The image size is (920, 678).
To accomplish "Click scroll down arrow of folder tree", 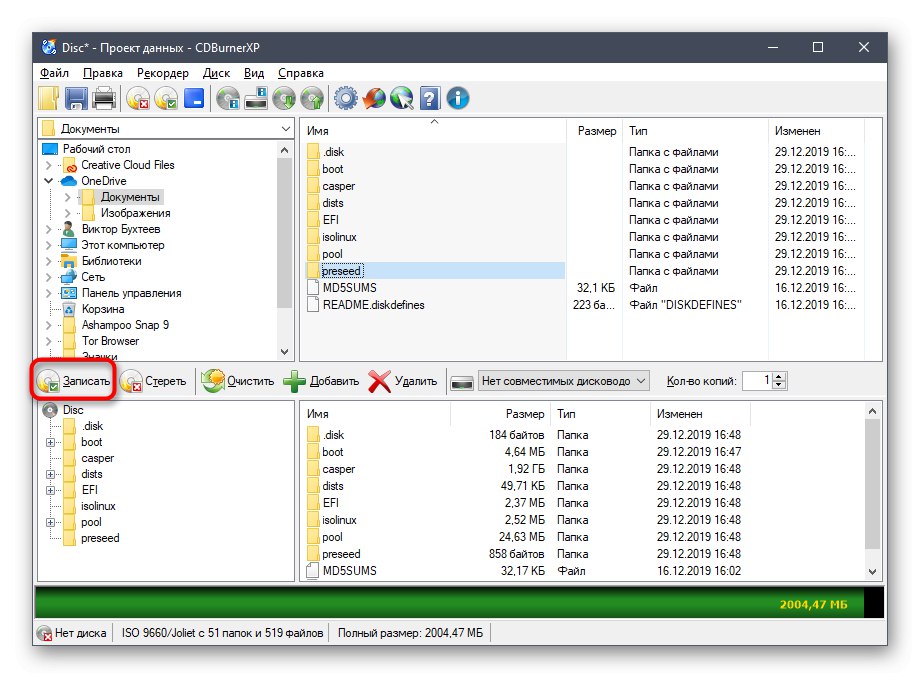I will point(285,352).
